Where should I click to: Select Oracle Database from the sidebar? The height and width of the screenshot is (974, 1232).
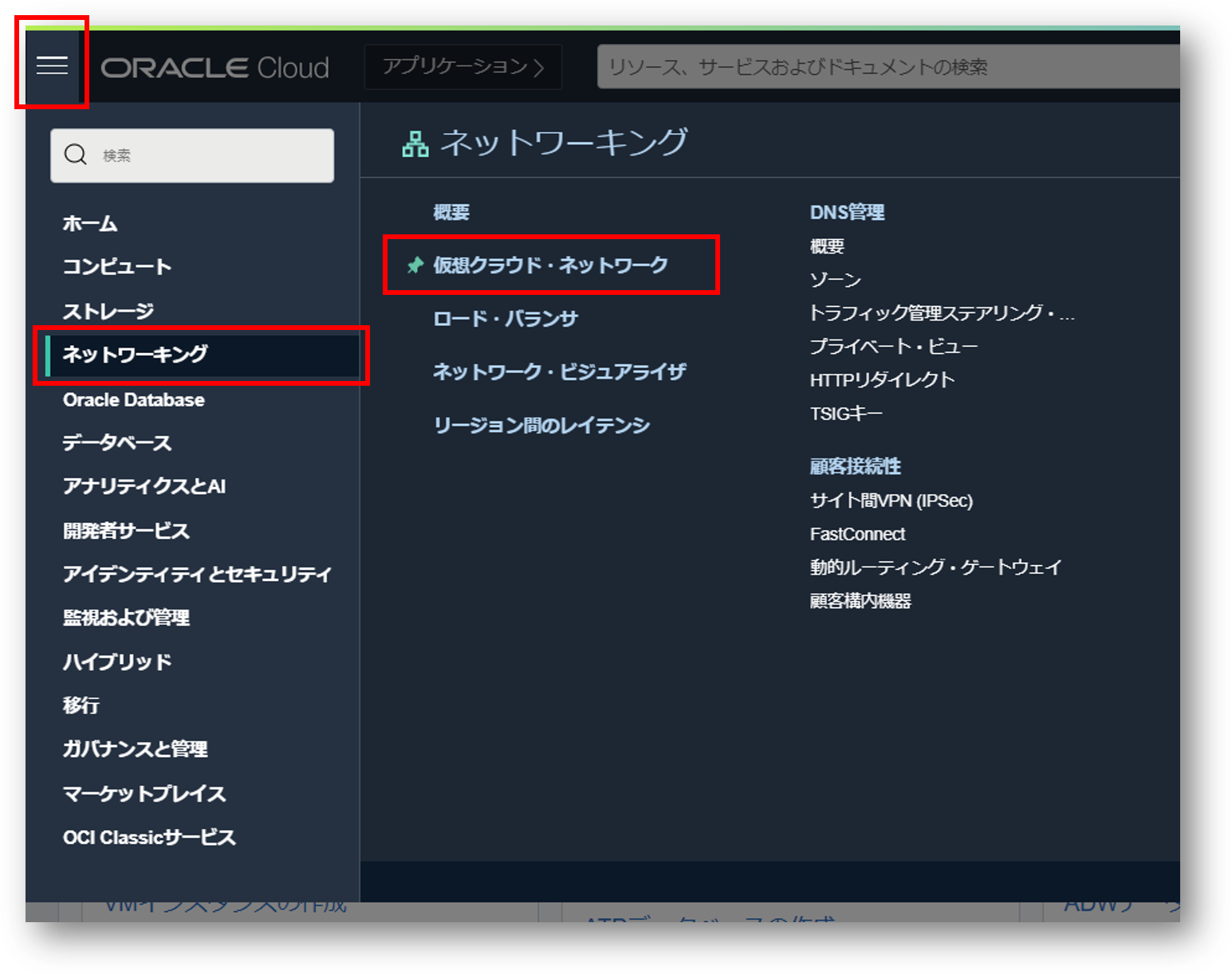(x=132, y=400)
